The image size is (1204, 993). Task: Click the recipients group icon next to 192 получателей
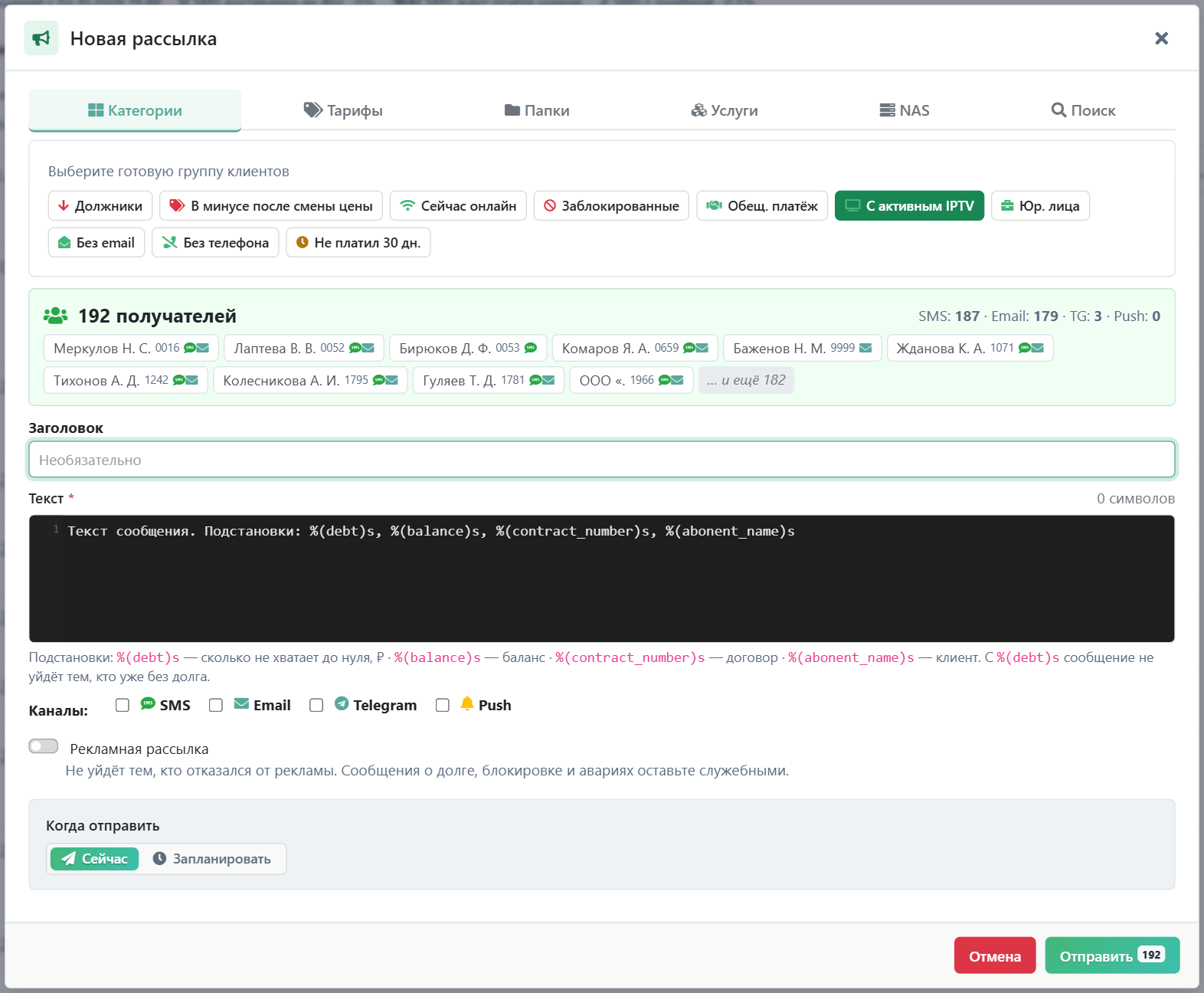55,316
